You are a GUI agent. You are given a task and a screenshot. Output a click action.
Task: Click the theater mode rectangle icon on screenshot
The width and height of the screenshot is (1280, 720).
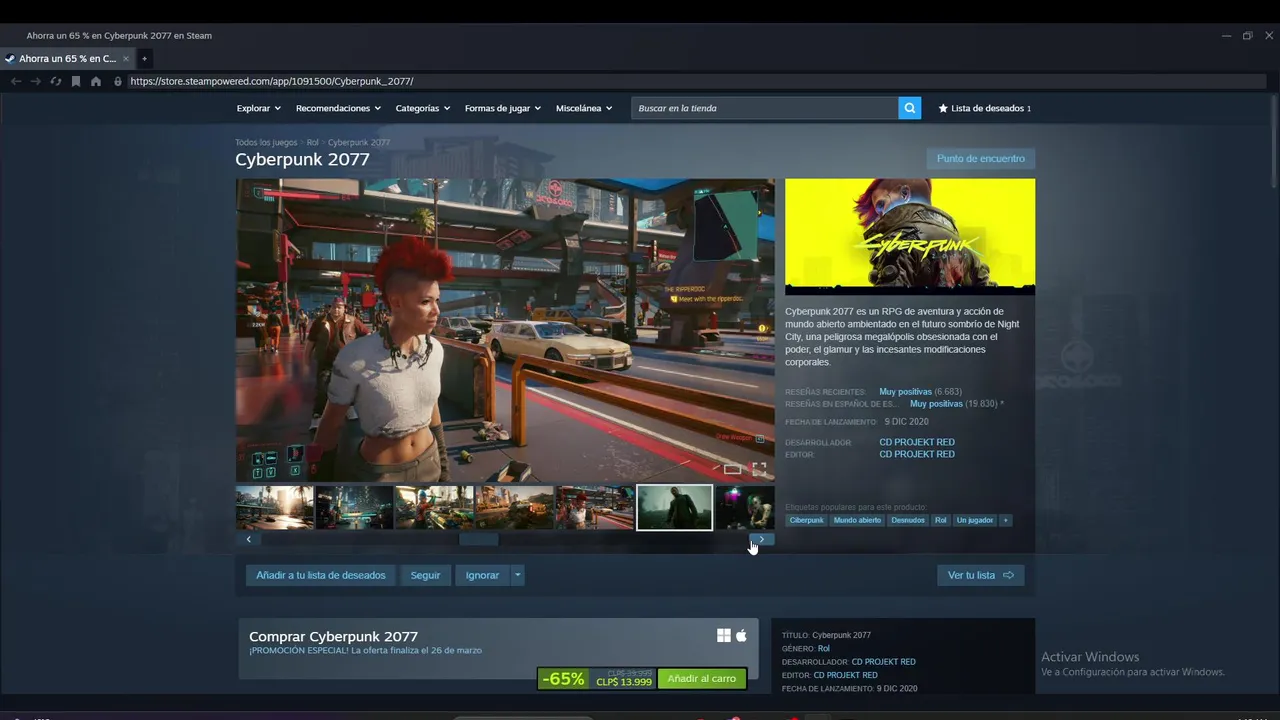click(733, 469)
